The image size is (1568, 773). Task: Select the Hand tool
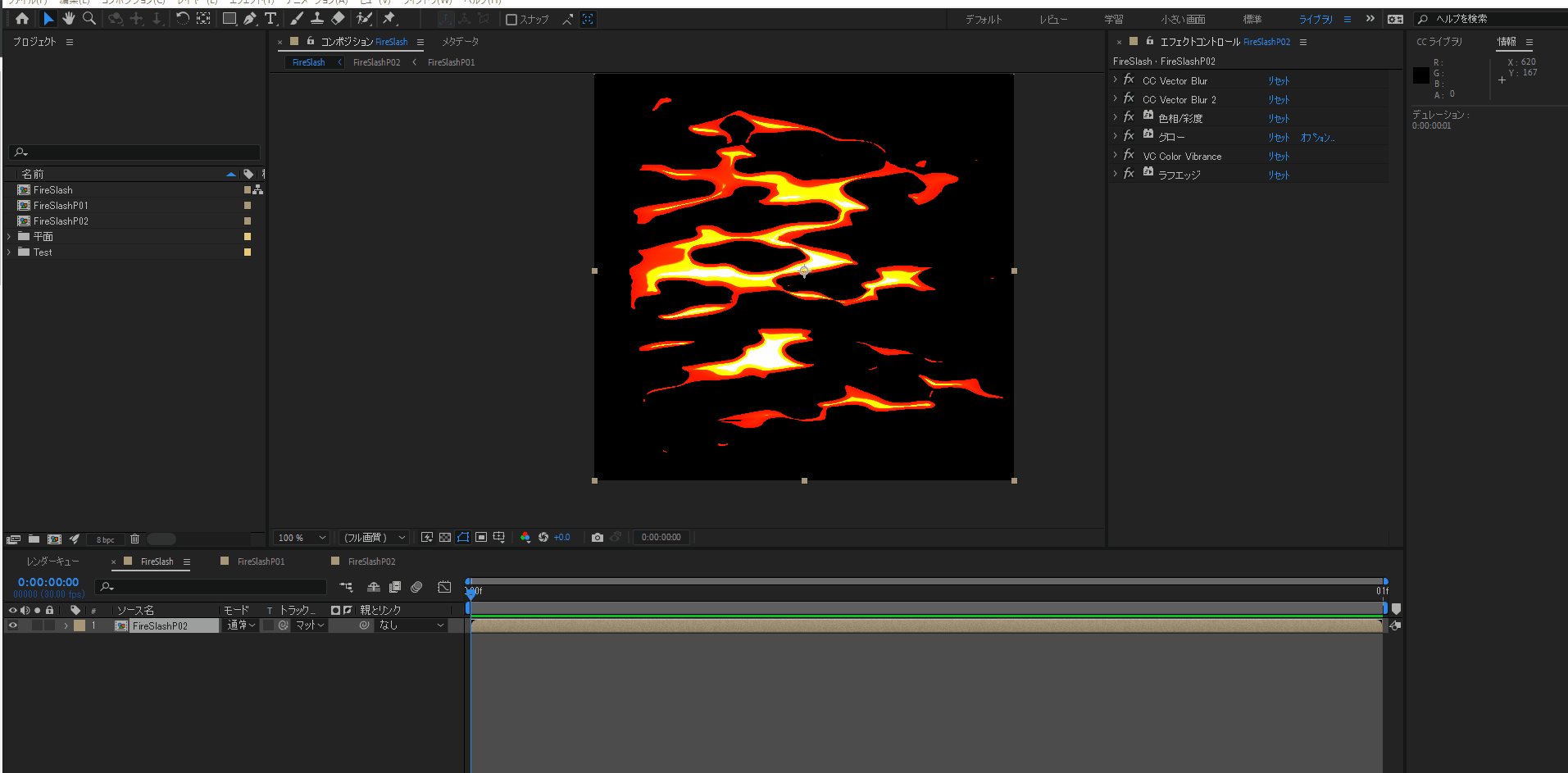click(x=69, y=19)
